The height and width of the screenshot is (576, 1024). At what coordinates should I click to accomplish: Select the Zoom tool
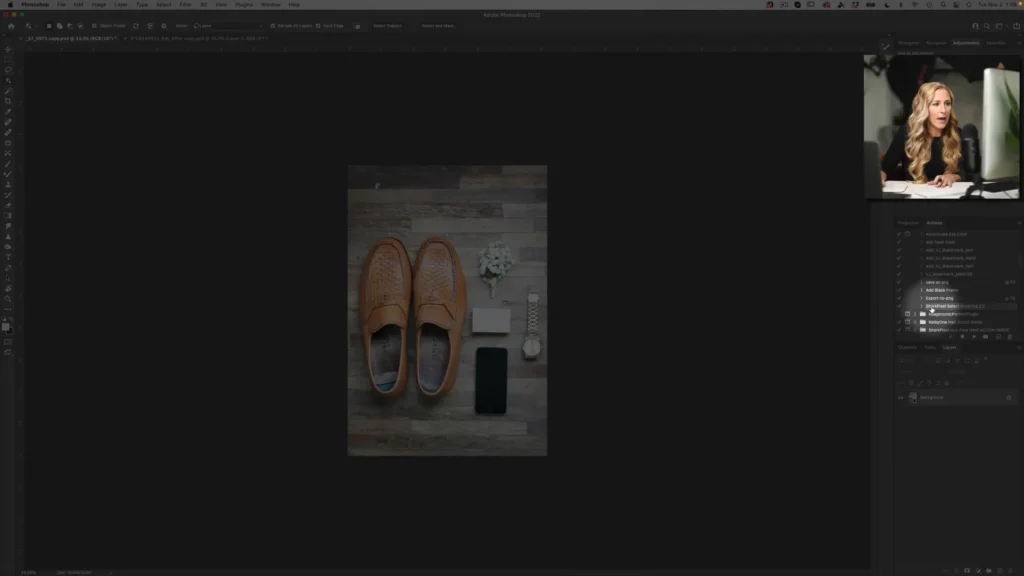(x=8, y=299)
